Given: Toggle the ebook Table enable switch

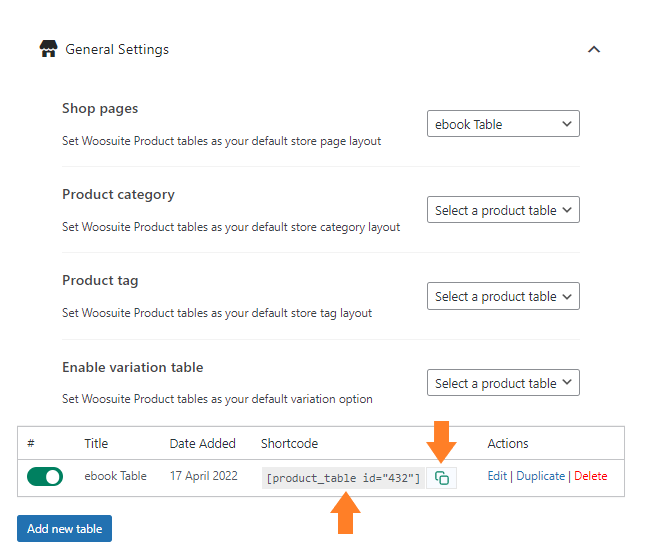Looking at the screenshot, I should (x=45, y=477).
